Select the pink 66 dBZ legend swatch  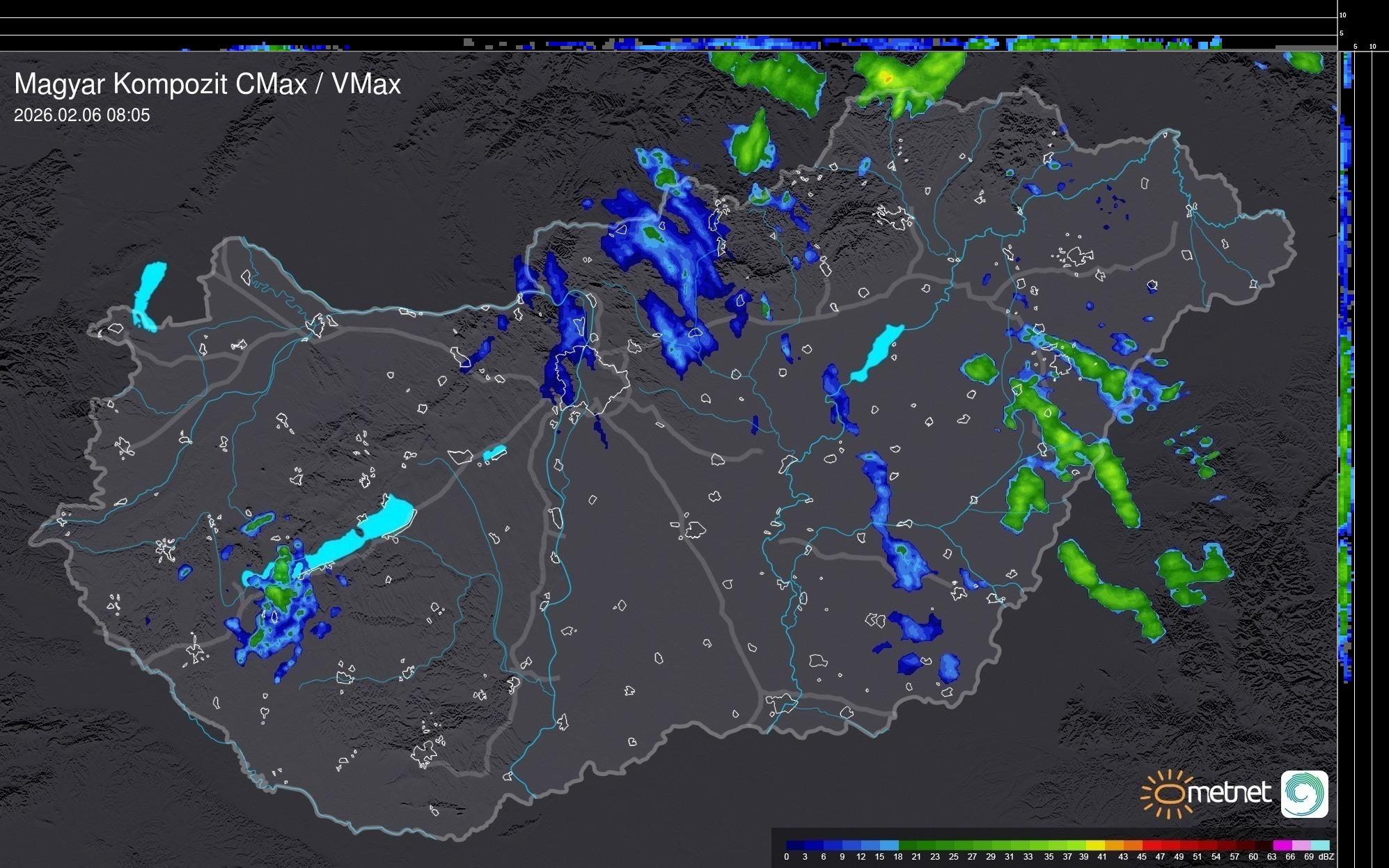[x=1301, y=845]
